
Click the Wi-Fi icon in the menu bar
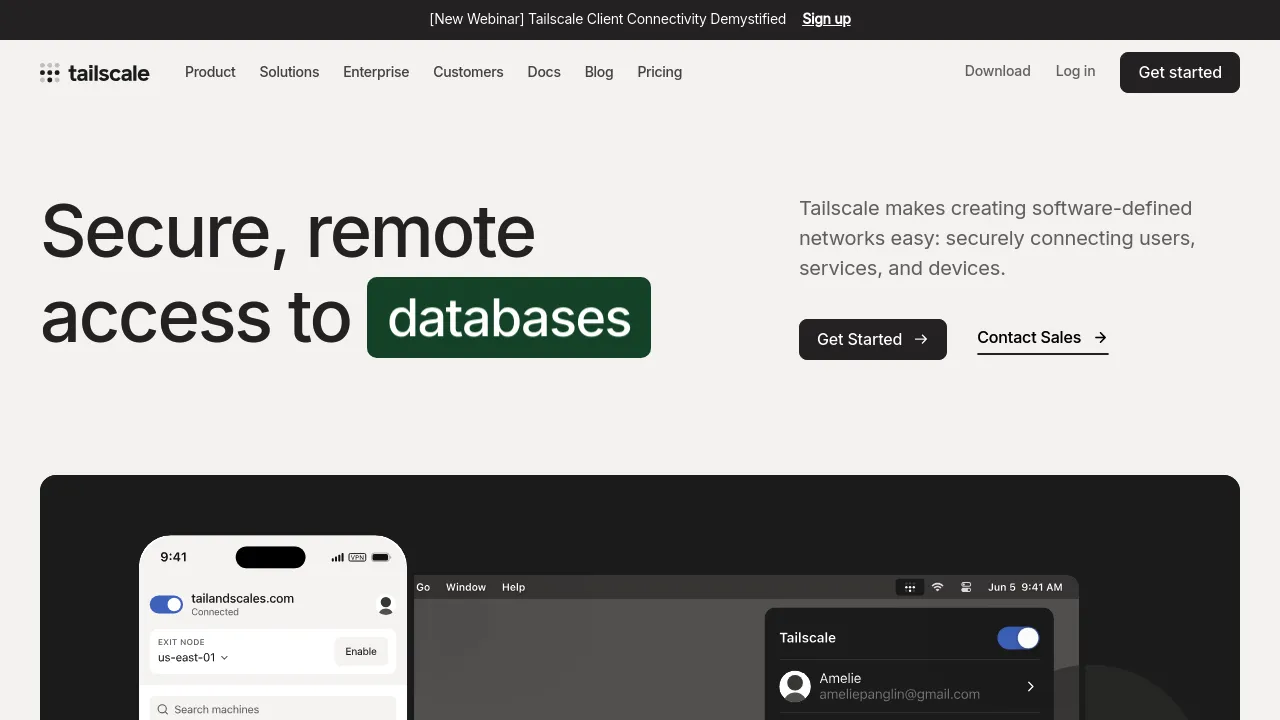(x=937, y=587)
